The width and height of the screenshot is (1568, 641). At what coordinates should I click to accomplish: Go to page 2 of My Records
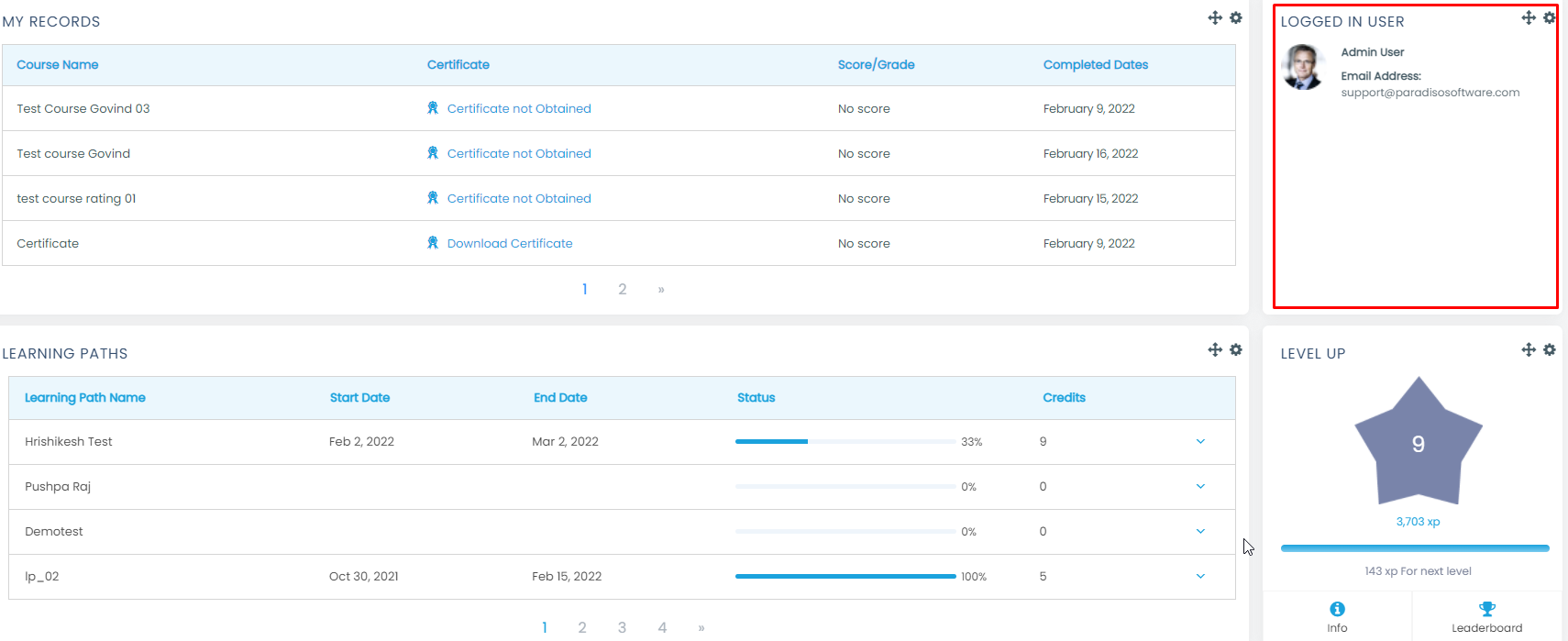tap(622, 290)
